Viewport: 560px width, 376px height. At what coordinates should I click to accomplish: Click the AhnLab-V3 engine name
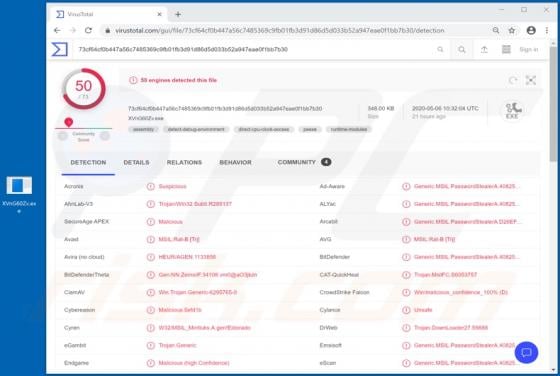(x=78, y=204)
